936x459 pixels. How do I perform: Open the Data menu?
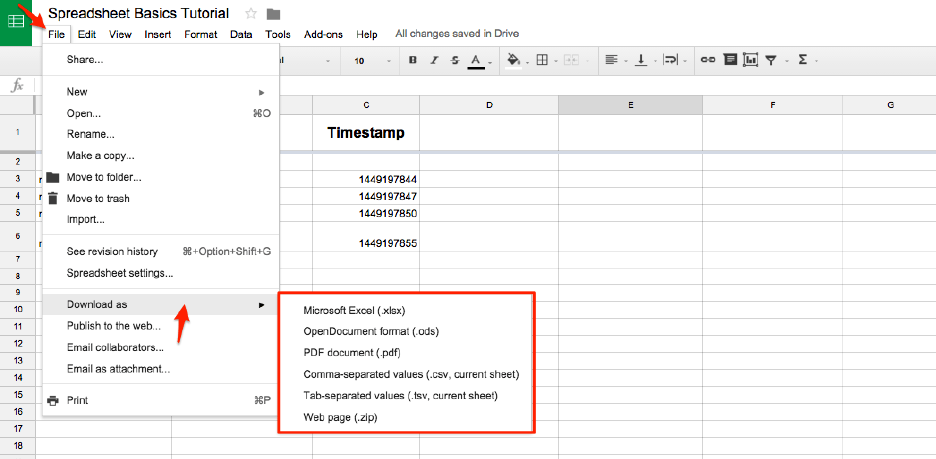pos(241,35)
